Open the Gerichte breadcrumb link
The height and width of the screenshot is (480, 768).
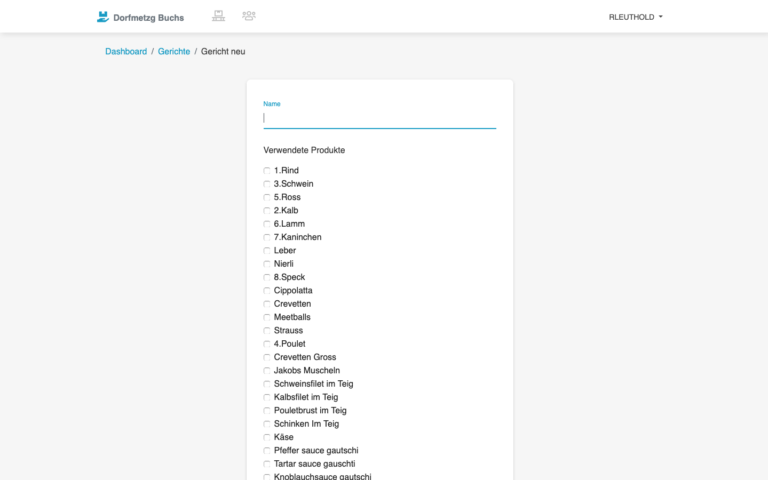(x=174, y=51)
